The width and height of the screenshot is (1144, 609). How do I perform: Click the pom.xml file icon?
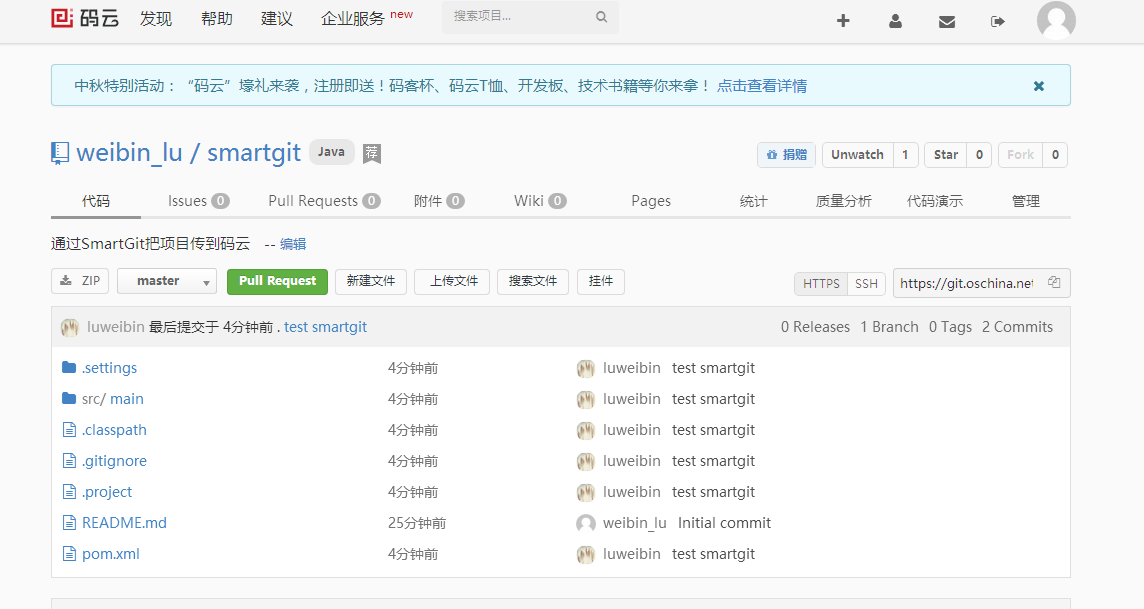pyautogui.click(x=69, y=554)
